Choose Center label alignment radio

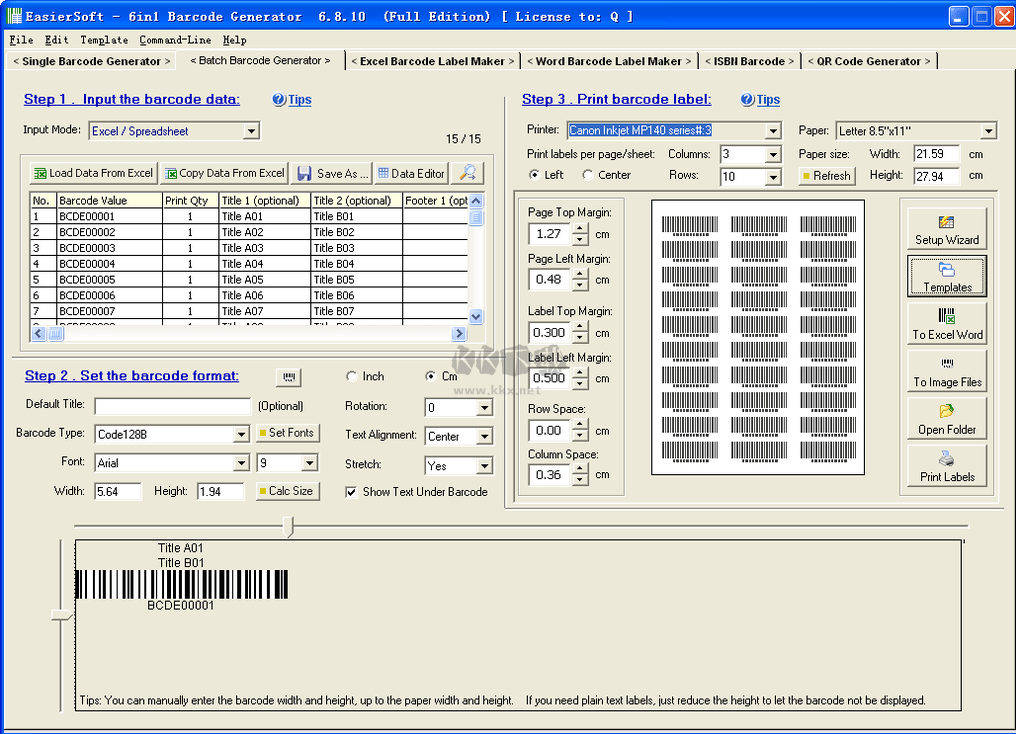coord(588,175)
